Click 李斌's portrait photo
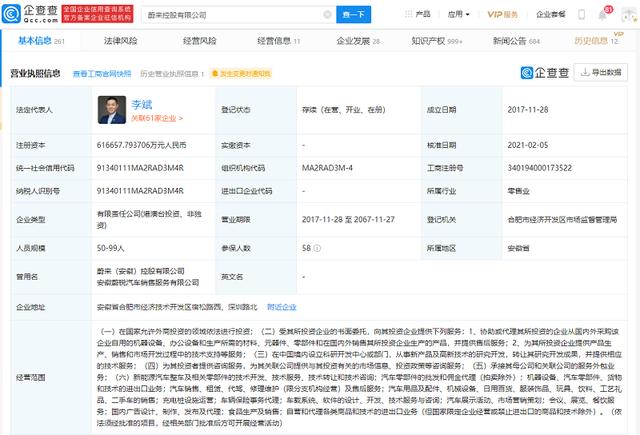This screenshot has width=640, height=435. 112,110
